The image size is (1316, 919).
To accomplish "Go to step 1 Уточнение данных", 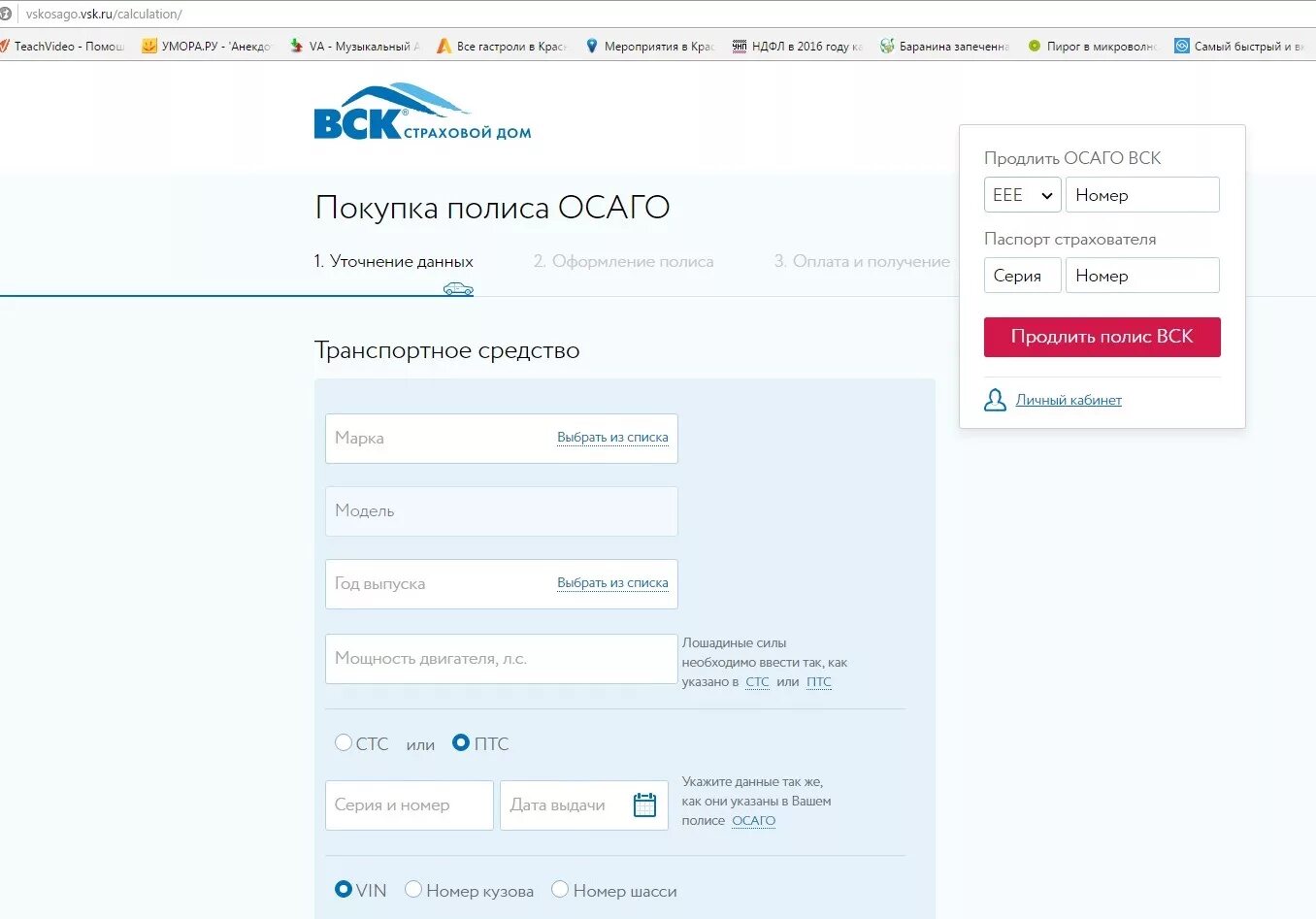I will 393,261.
